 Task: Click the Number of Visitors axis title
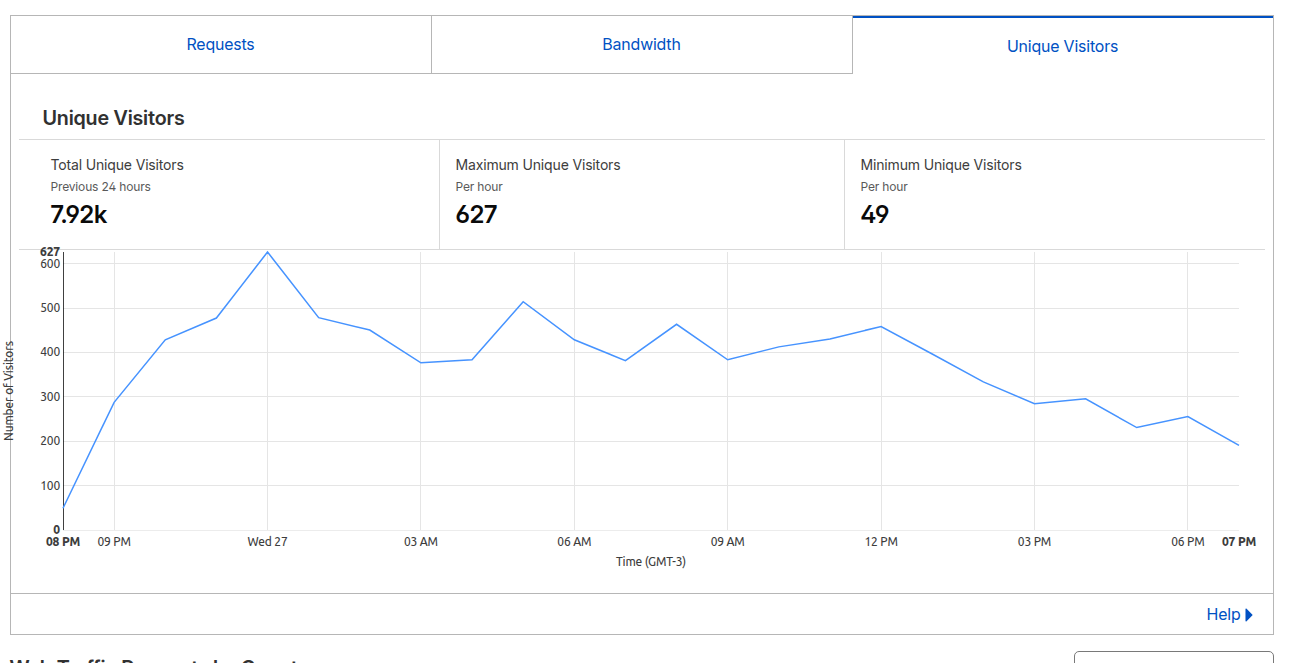tap(9, 391)
